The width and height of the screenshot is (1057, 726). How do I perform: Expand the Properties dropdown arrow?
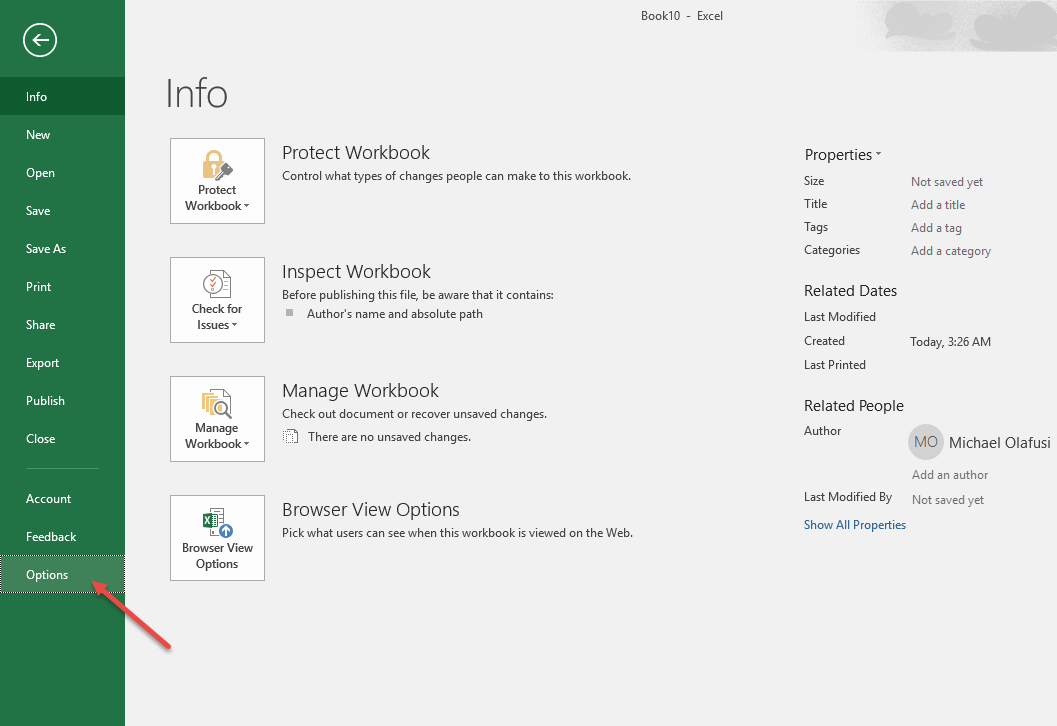pos(878,154)
